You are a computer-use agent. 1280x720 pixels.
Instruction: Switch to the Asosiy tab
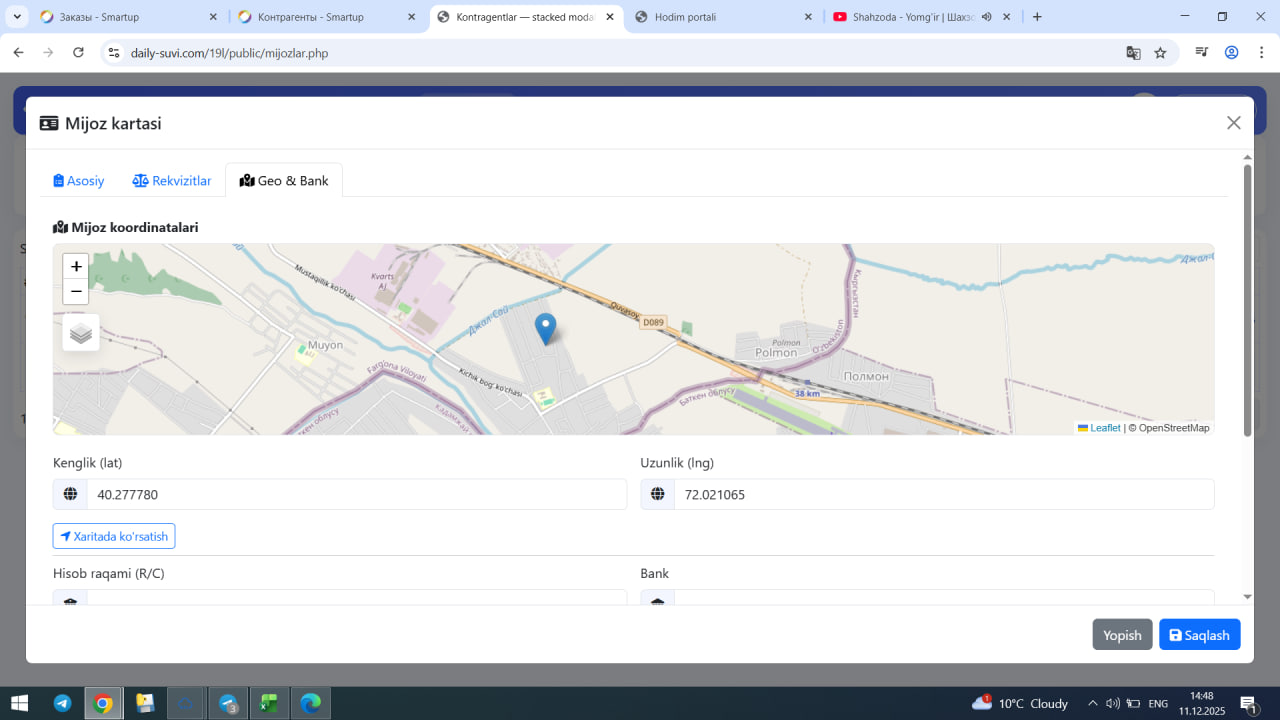point(79,181)
